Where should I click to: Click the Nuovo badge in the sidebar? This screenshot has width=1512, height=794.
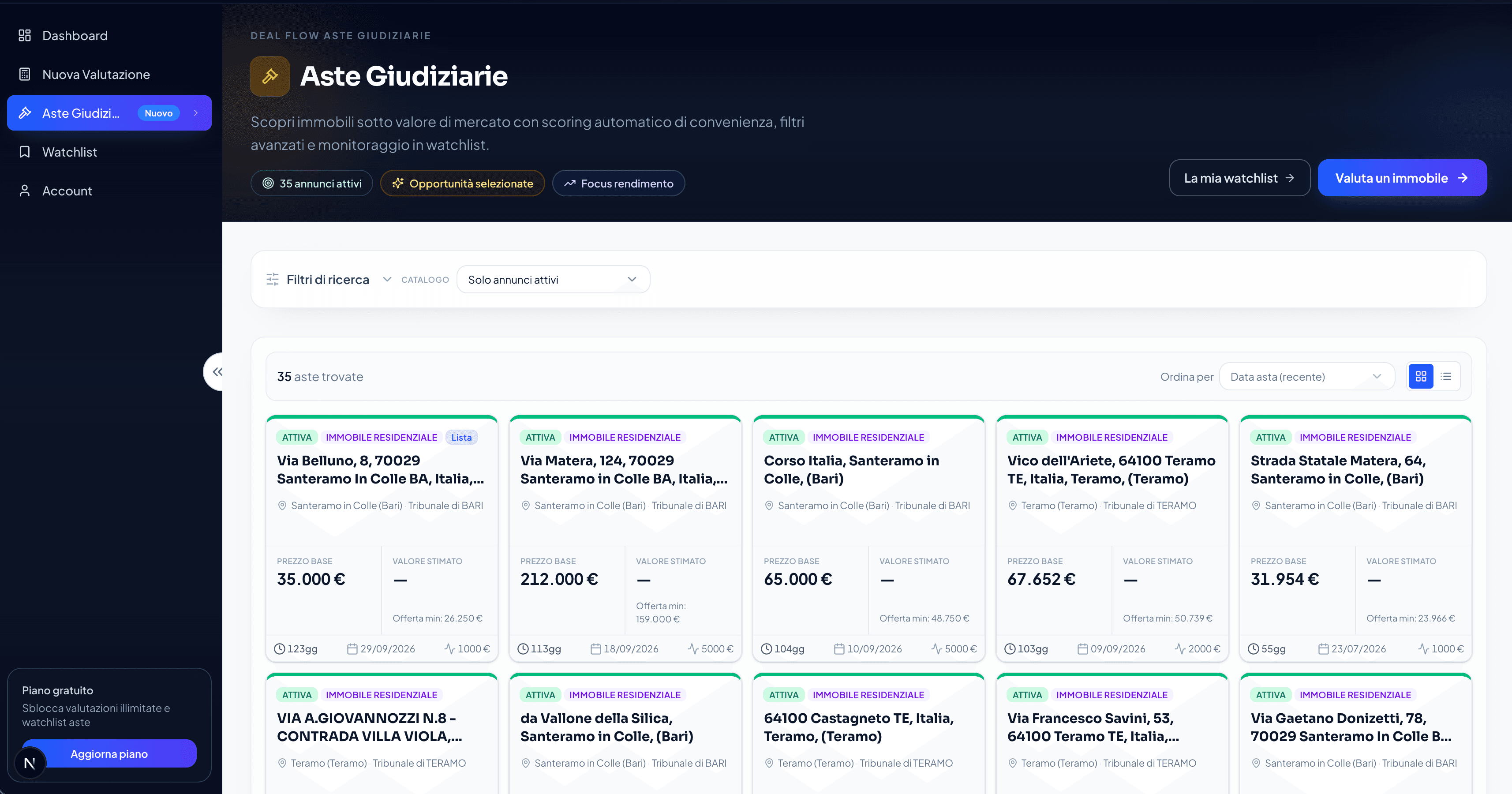coord(158,113)
